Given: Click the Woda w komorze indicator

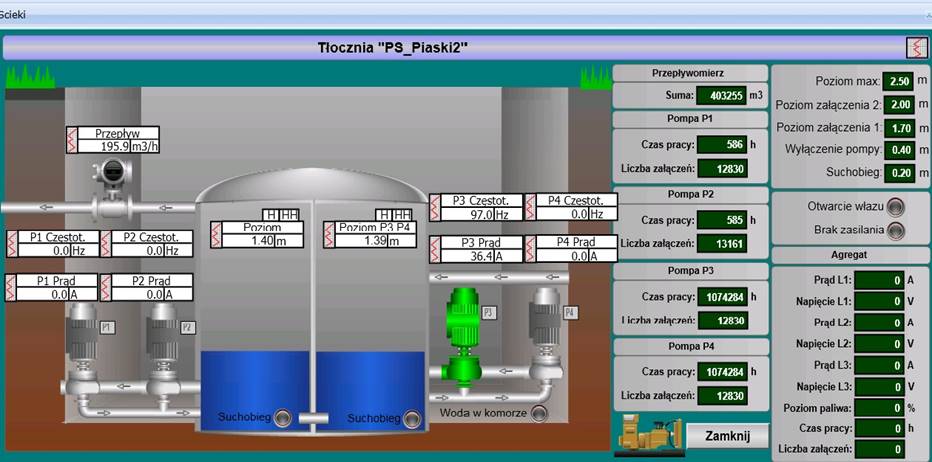Looking at the screenshot, I should pos(540,413).
